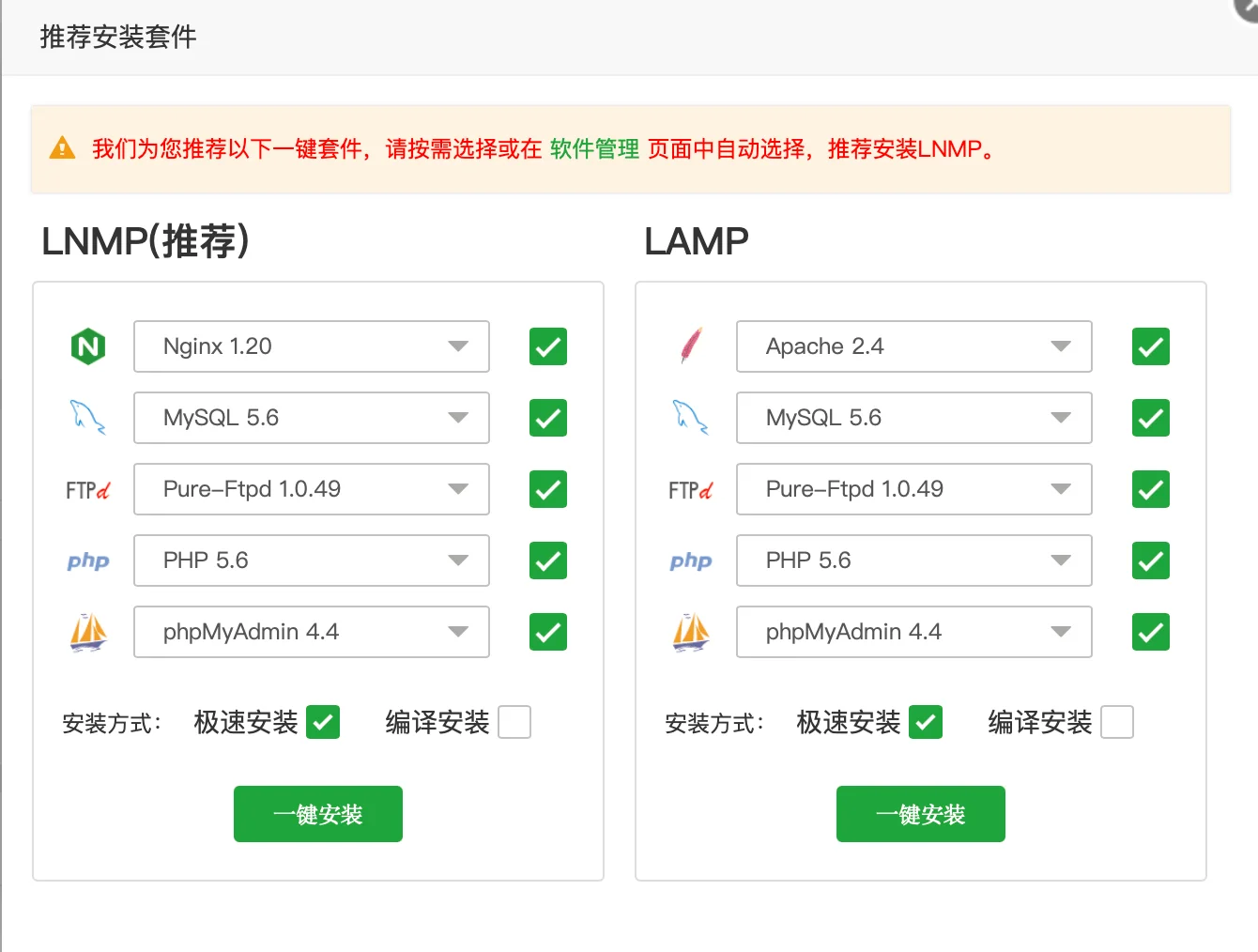The image size is (1258, 952).
Task: Uncheck Nginx 1.20 in LNMP
Action: tap(548, 346)
